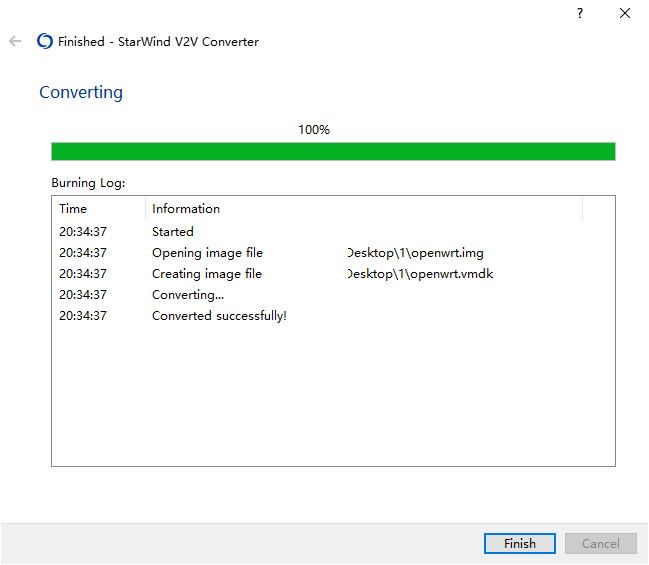649x565 pixels.
Task: Close the converter window
Action: [x=625, y=13]
